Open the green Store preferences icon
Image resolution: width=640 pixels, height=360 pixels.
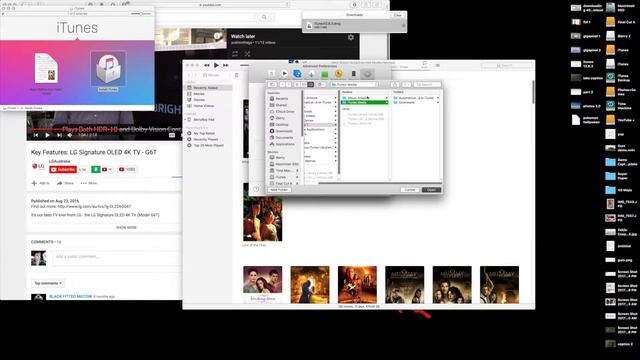(325, 74)
